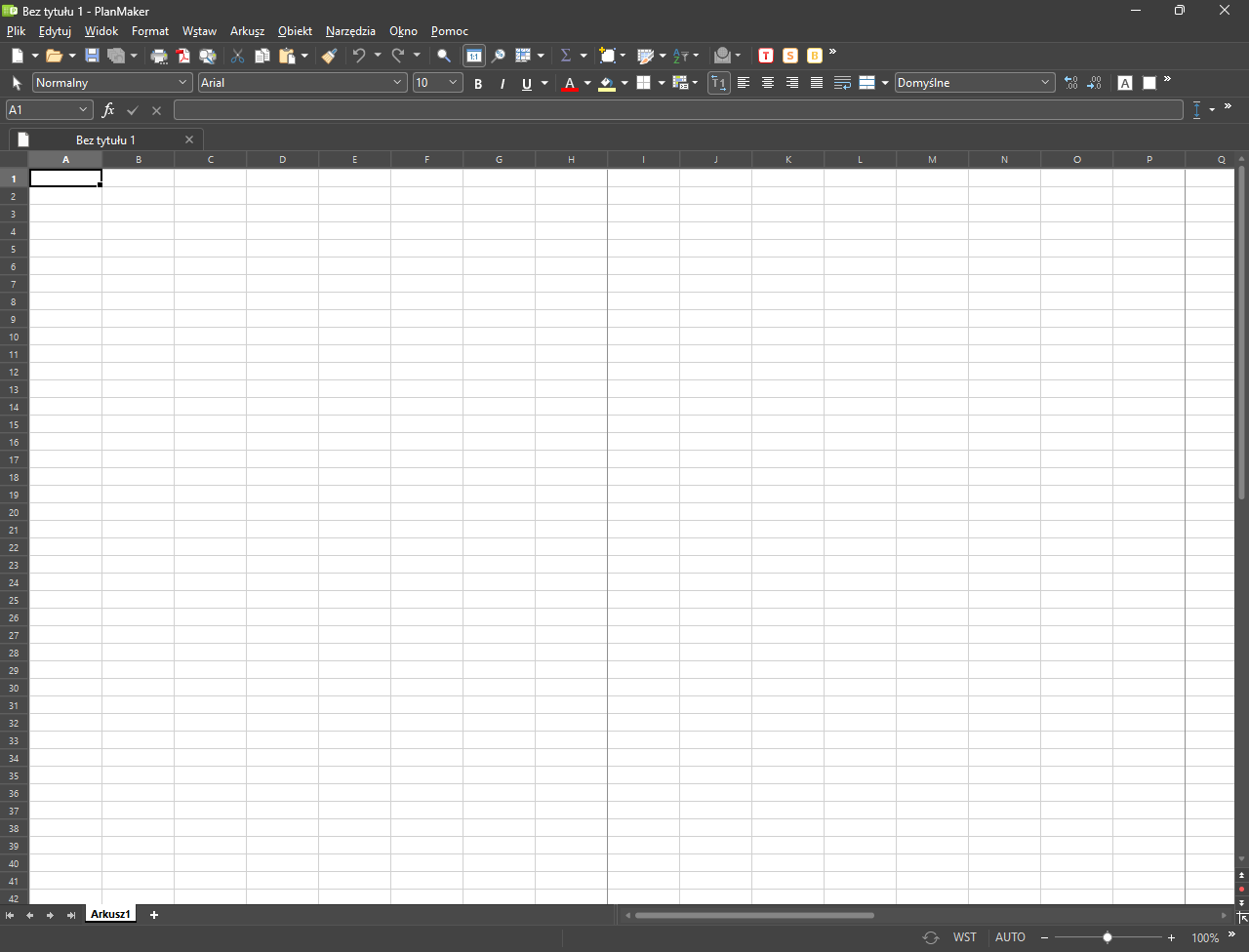Open print preview icon

click(208, 56)
